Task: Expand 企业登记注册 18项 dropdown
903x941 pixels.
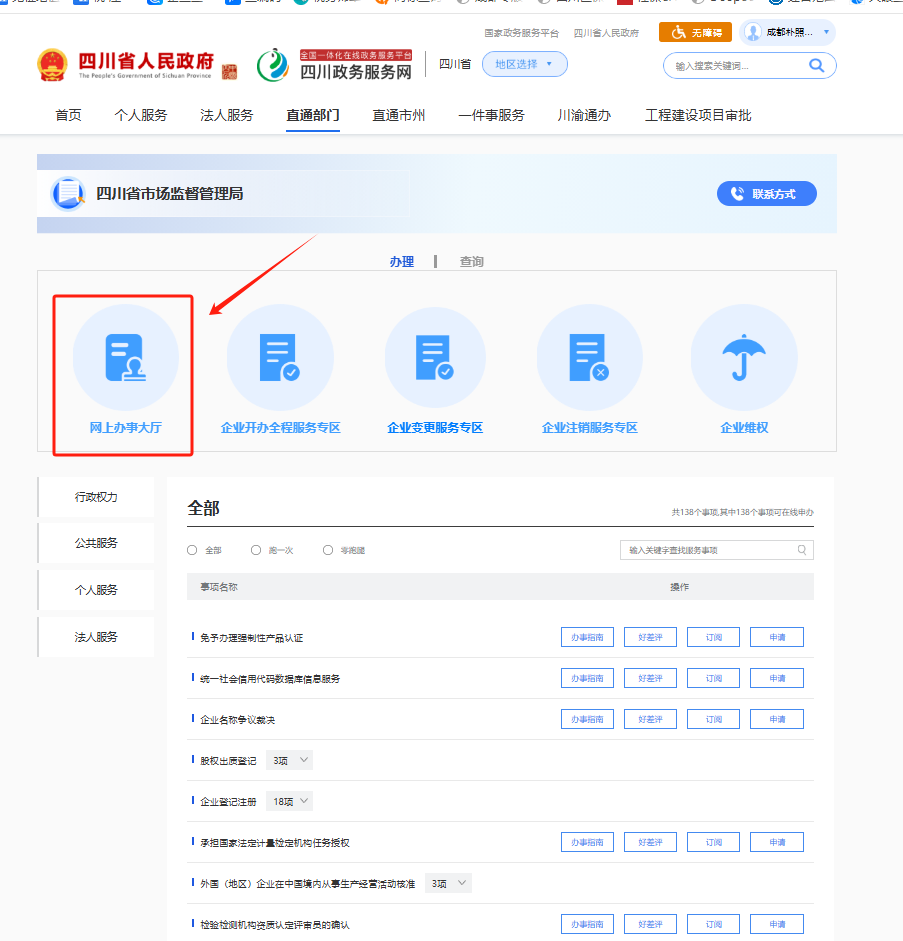Action: pos(291,801)
